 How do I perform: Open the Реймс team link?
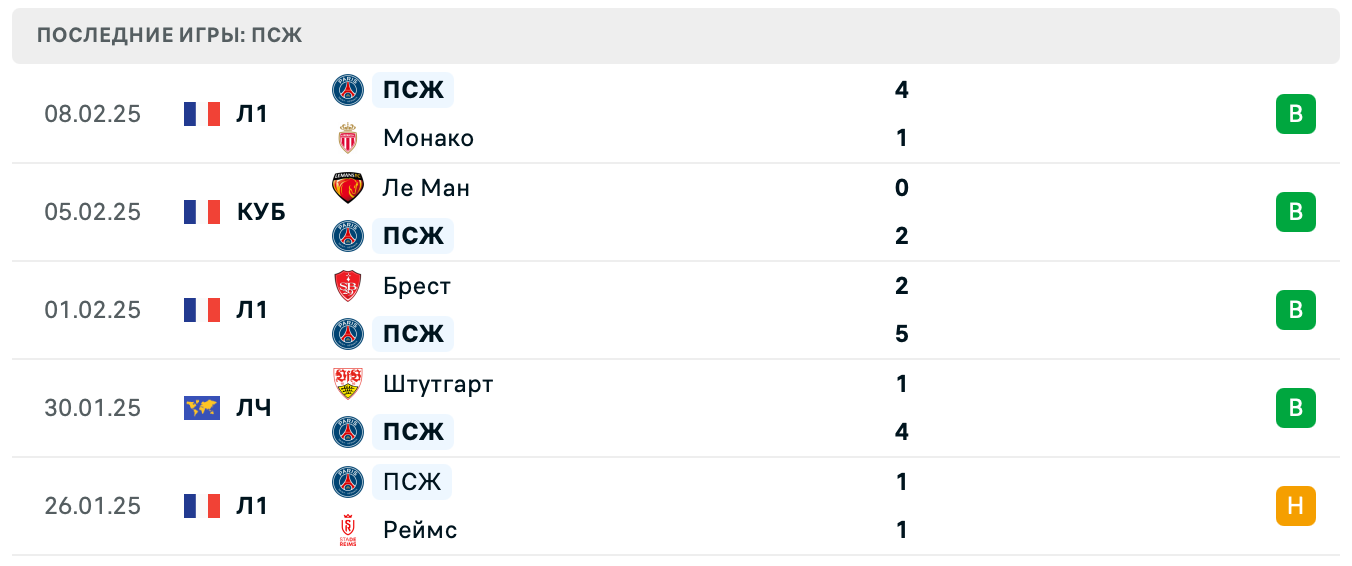click(x=420, y=530)
